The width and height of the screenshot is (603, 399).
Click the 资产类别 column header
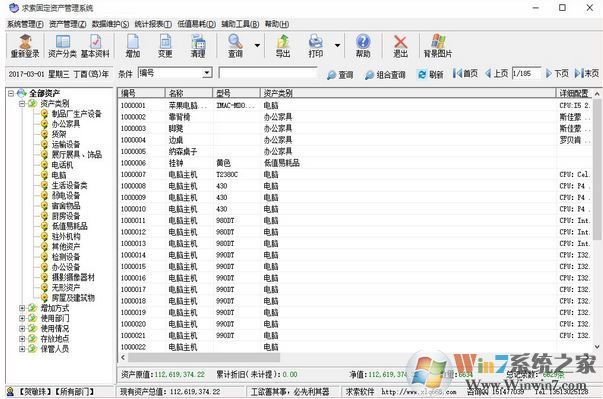(408, 93)
